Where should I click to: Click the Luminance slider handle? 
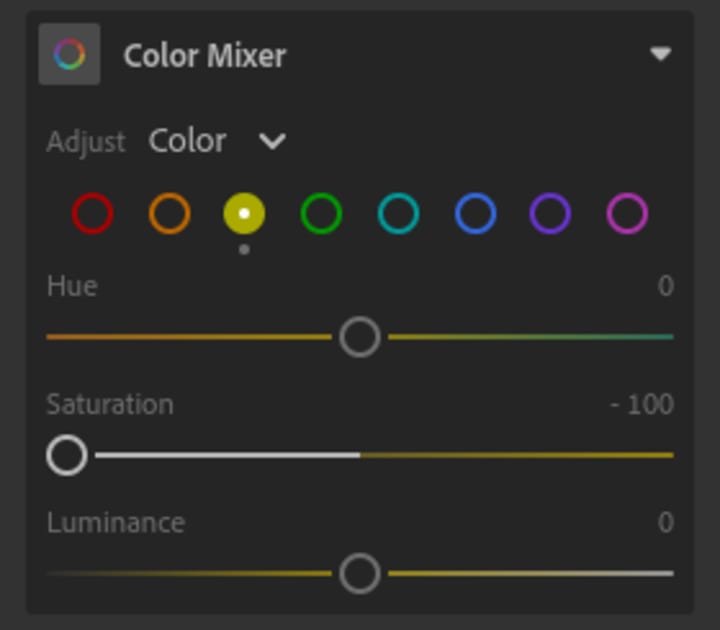click(x=360, y=574)
